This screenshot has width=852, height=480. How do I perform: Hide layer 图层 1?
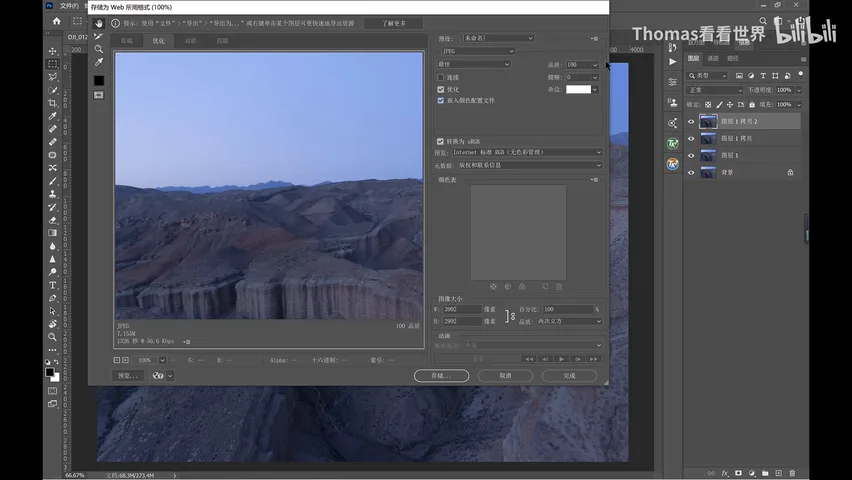tap(691, 155)
